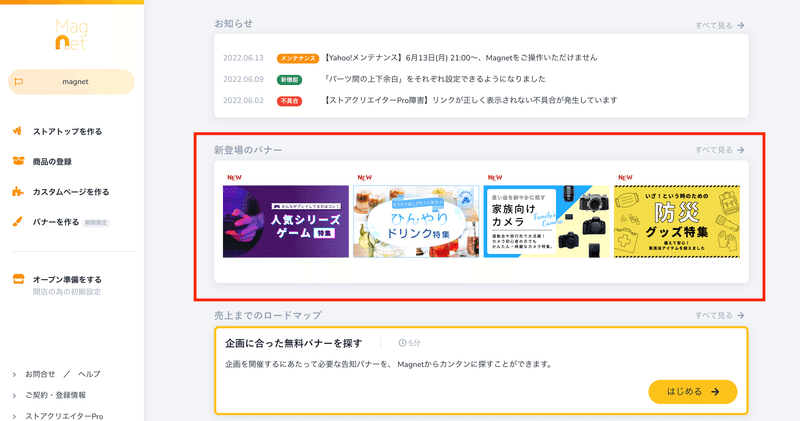Open 商品の登録 menu item
Image resolution: width=800 pixels, height=421 pixels.
click(x=52, y=162)
